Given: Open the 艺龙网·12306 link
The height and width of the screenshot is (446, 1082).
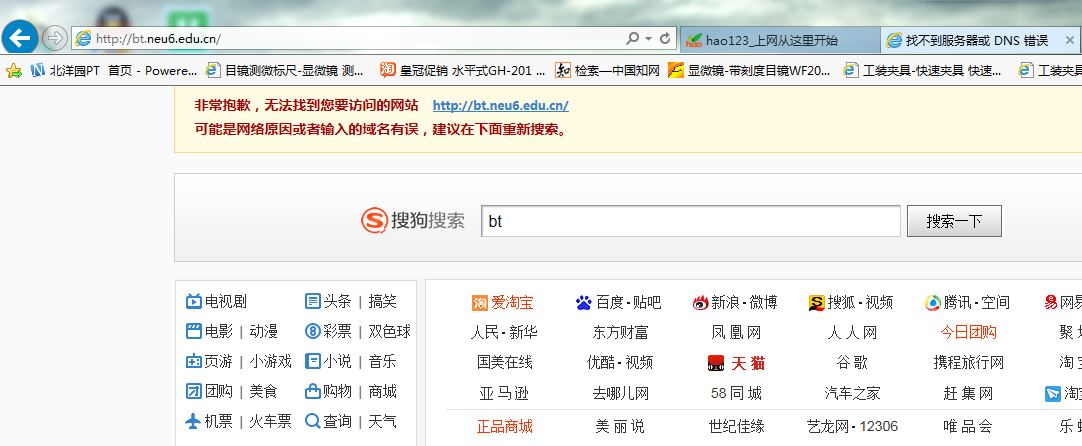Looking at the screenshot, I should click(852, 427).
